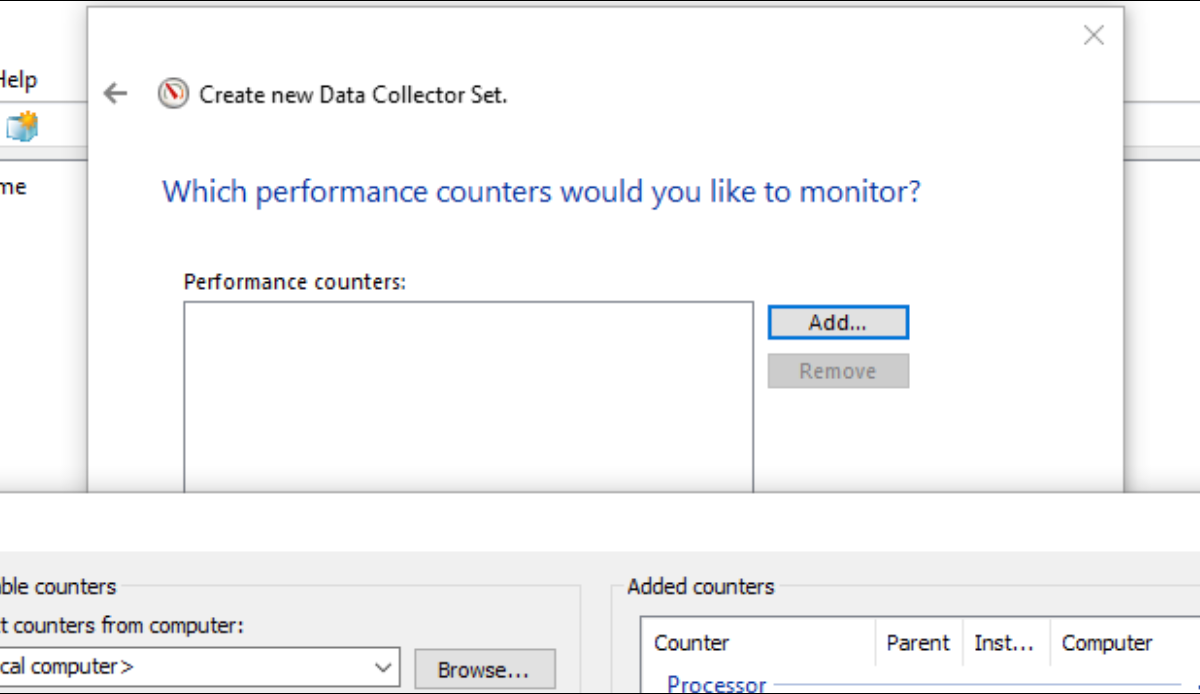
Task: Close the Create new Data Collector Set dialog
Action: click(x=1093, y=36)
